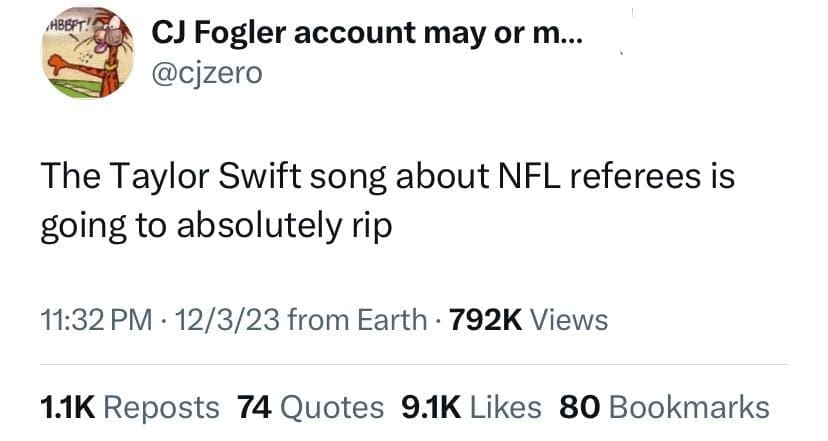This screenshot has width=828, height=441.
Task: Show the 74 Quotes list
Action: click(310, 407)
